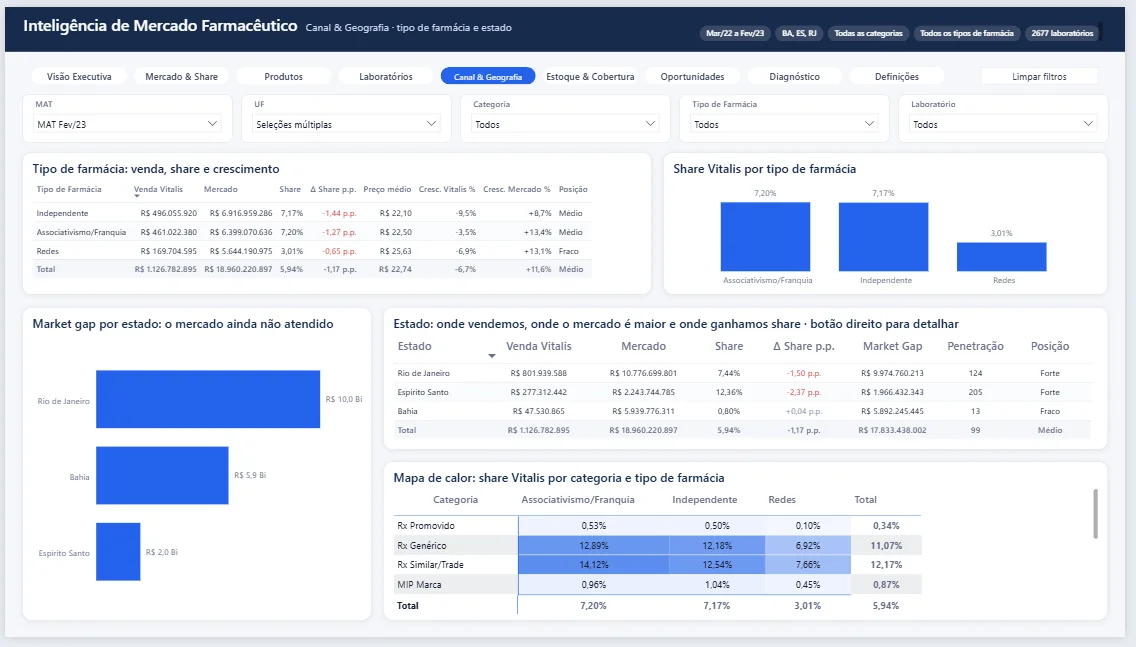Open the Laboratório filter dropdown

tap(1003, 124)
